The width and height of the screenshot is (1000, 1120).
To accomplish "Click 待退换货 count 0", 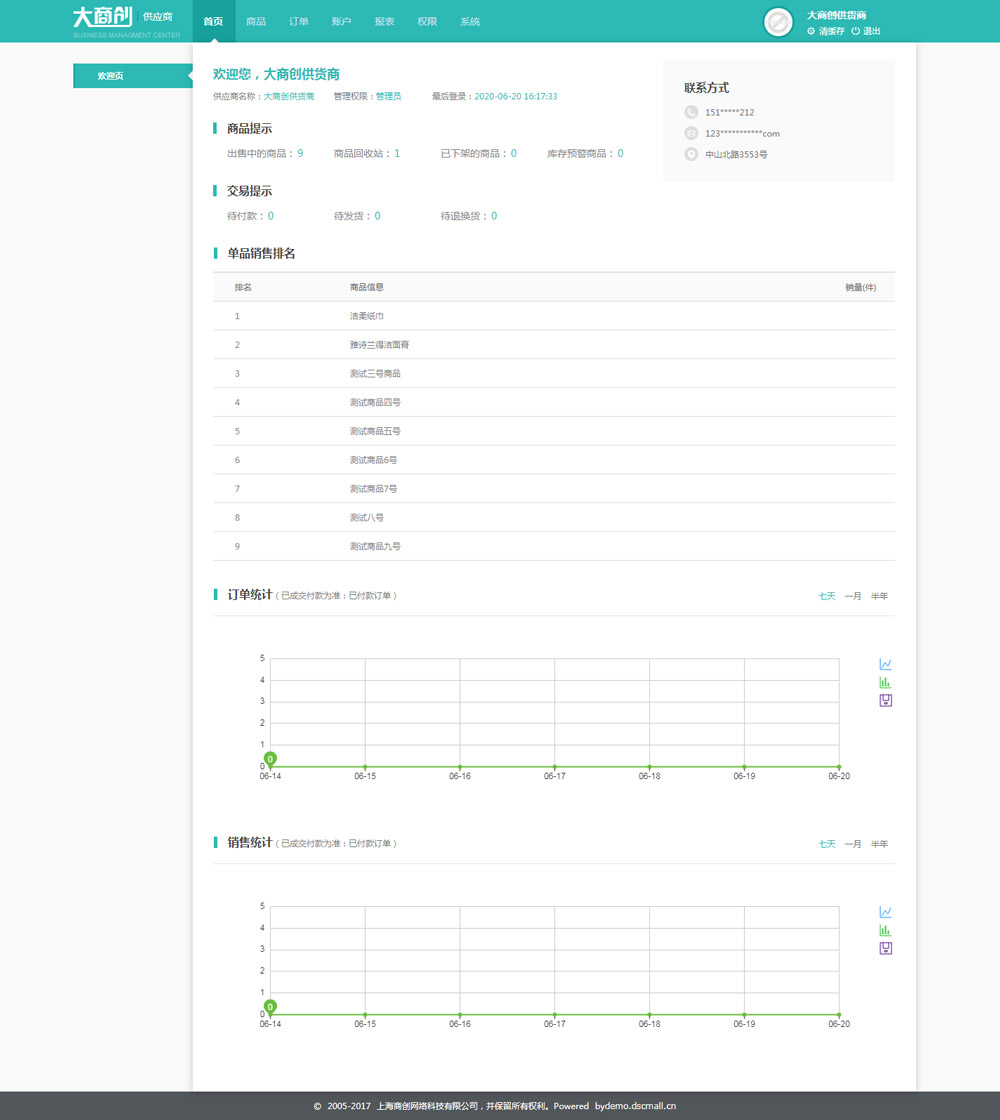I will [x=494, y=216].
